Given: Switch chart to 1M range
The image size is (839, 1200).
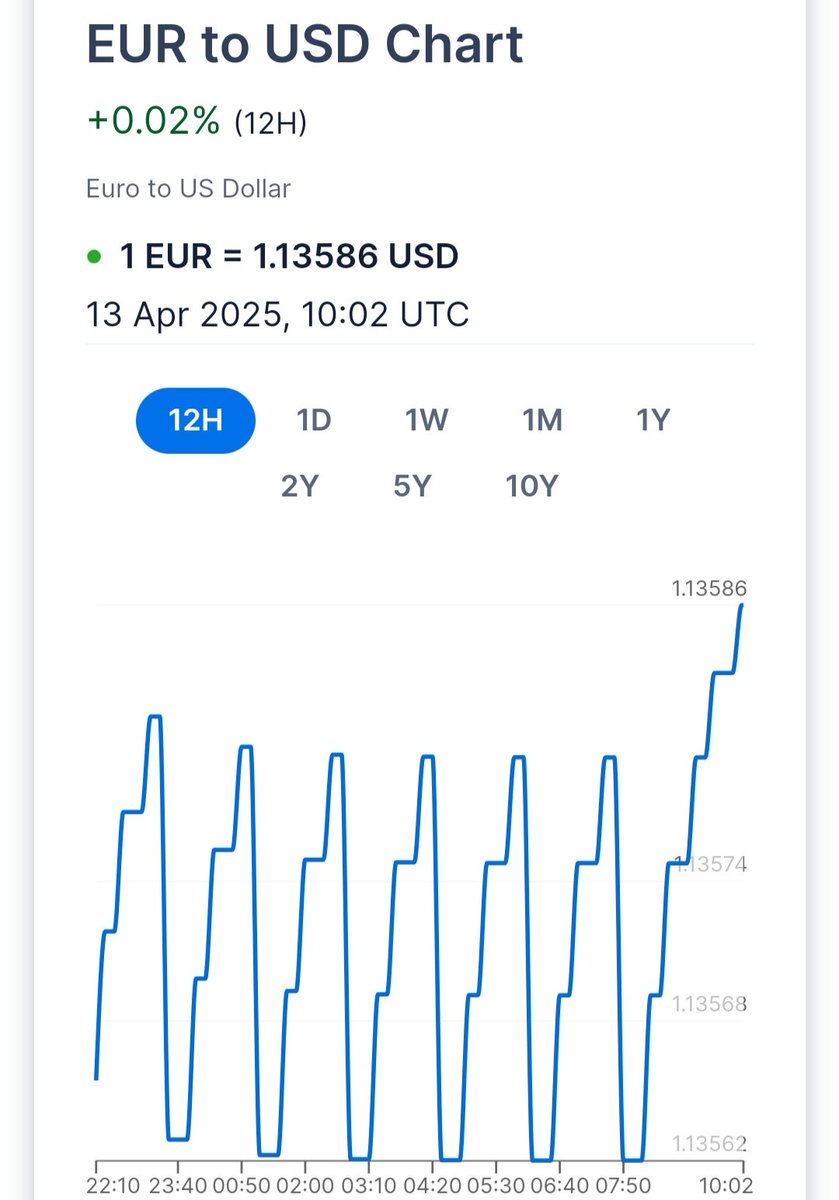Looking at the screenshot, I should (x=542, y=420).
